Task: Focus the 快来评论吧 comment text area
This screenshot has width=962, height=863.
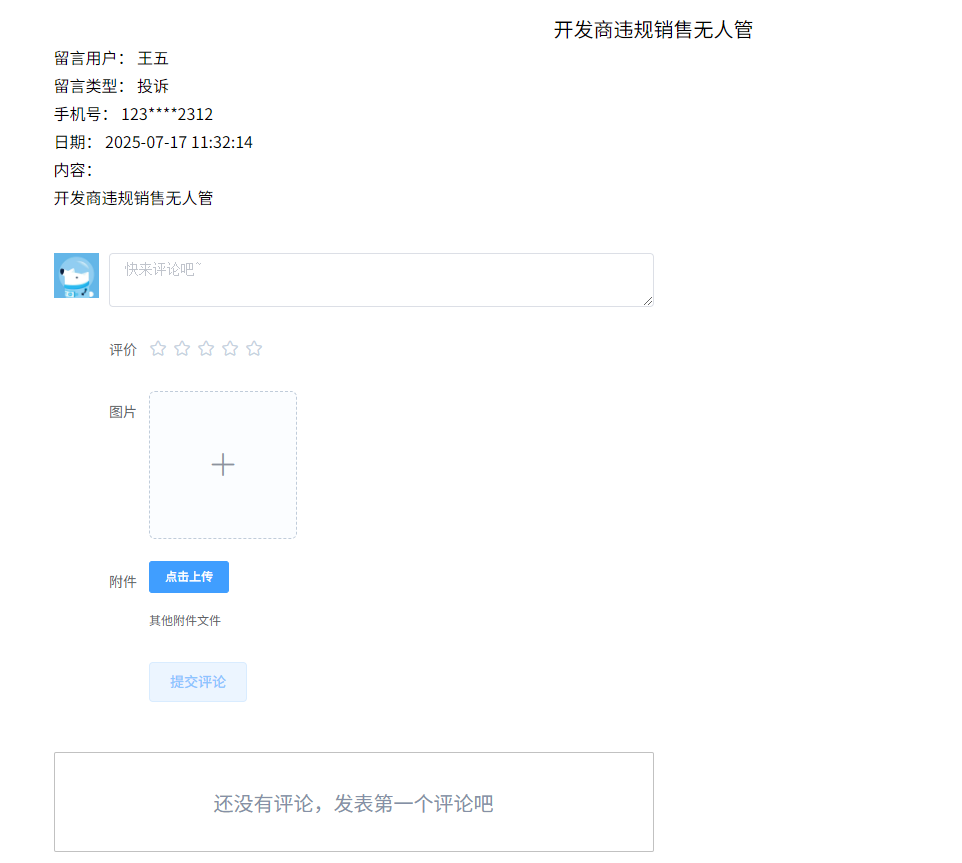Action: [x=380, y=280]
